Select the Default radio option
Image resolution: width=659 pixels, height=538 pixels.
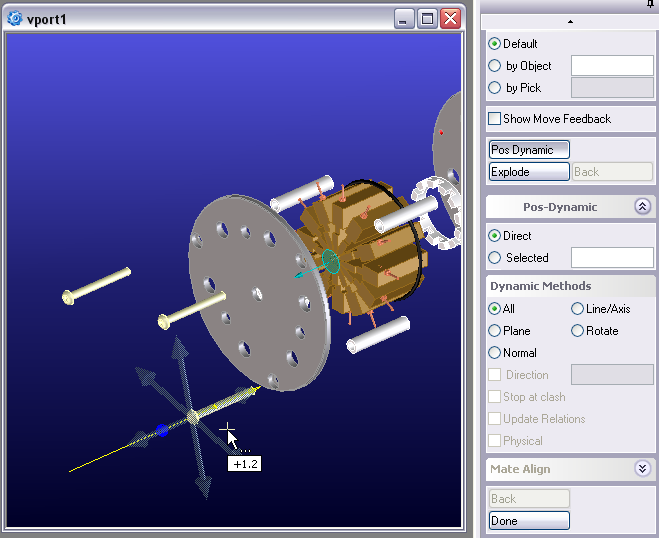click(495, 44)
